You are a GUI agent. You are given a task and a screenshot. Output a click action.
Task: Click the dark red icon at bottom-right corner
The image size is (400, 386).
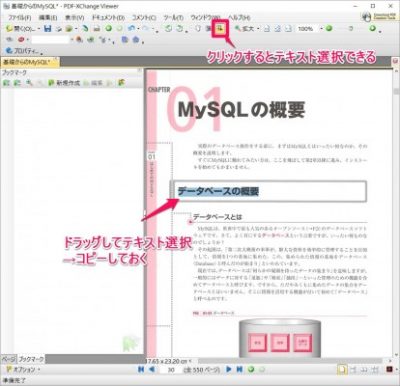tap(389, 370)
